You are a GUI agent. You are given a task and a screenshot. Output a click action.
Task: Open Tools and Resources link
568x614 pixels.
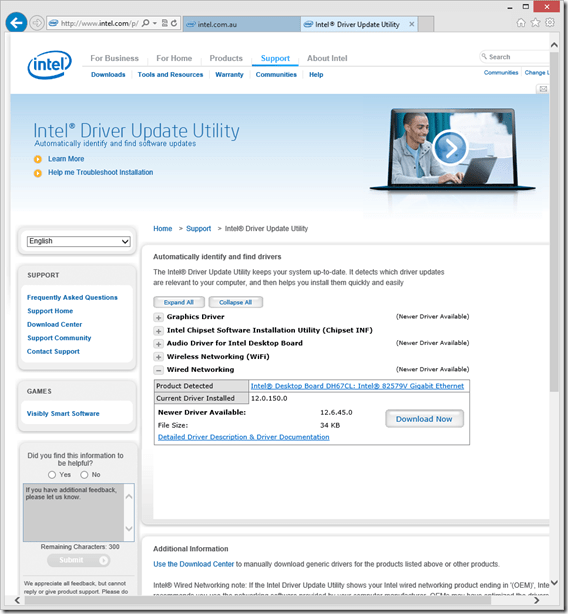point(170,74)
